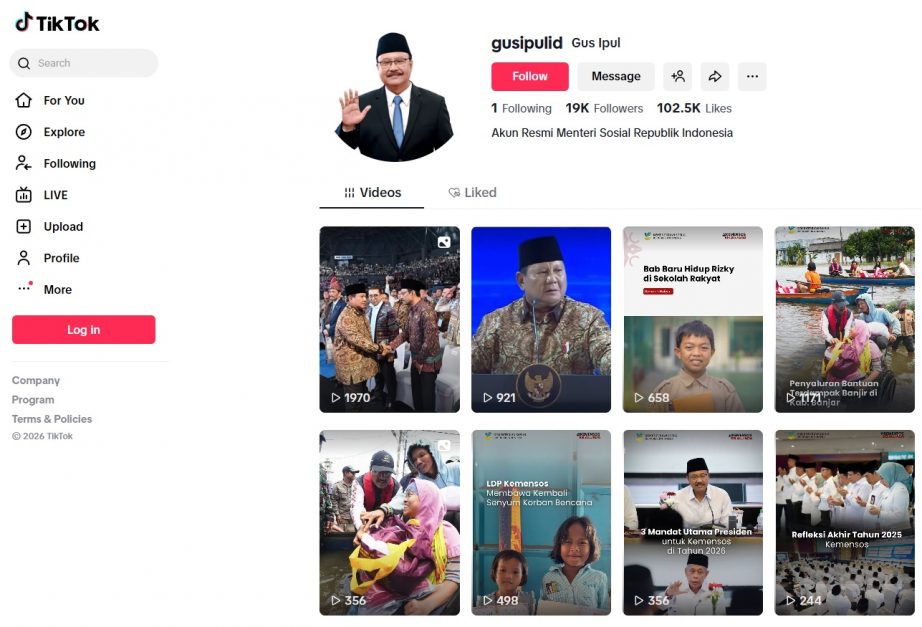Image resolution: width=922 pixels, height=627 pixels.
Task: Click the add-friend icon beside Message
Action: [677, 76]
